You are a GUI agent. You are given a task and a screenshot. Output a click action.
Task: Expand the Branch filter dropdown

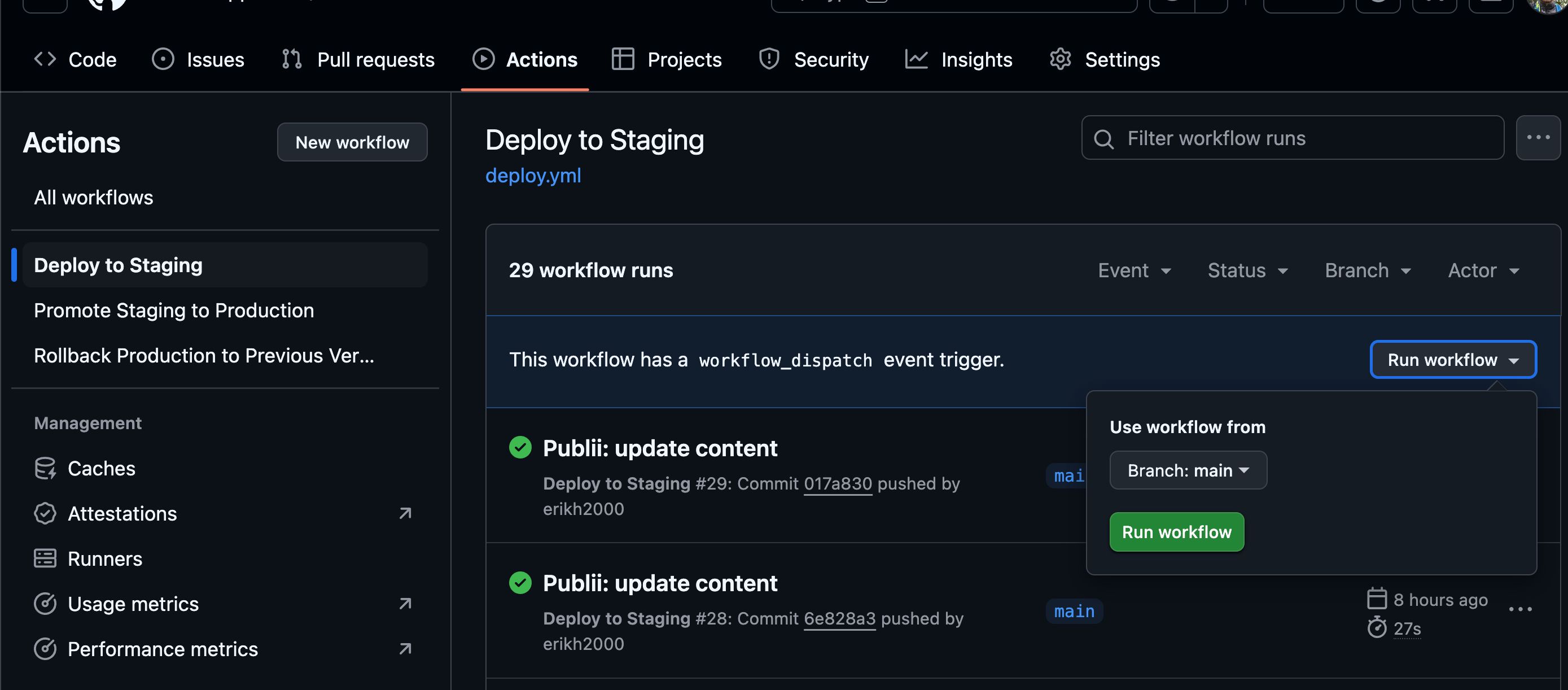(1368, 270)
